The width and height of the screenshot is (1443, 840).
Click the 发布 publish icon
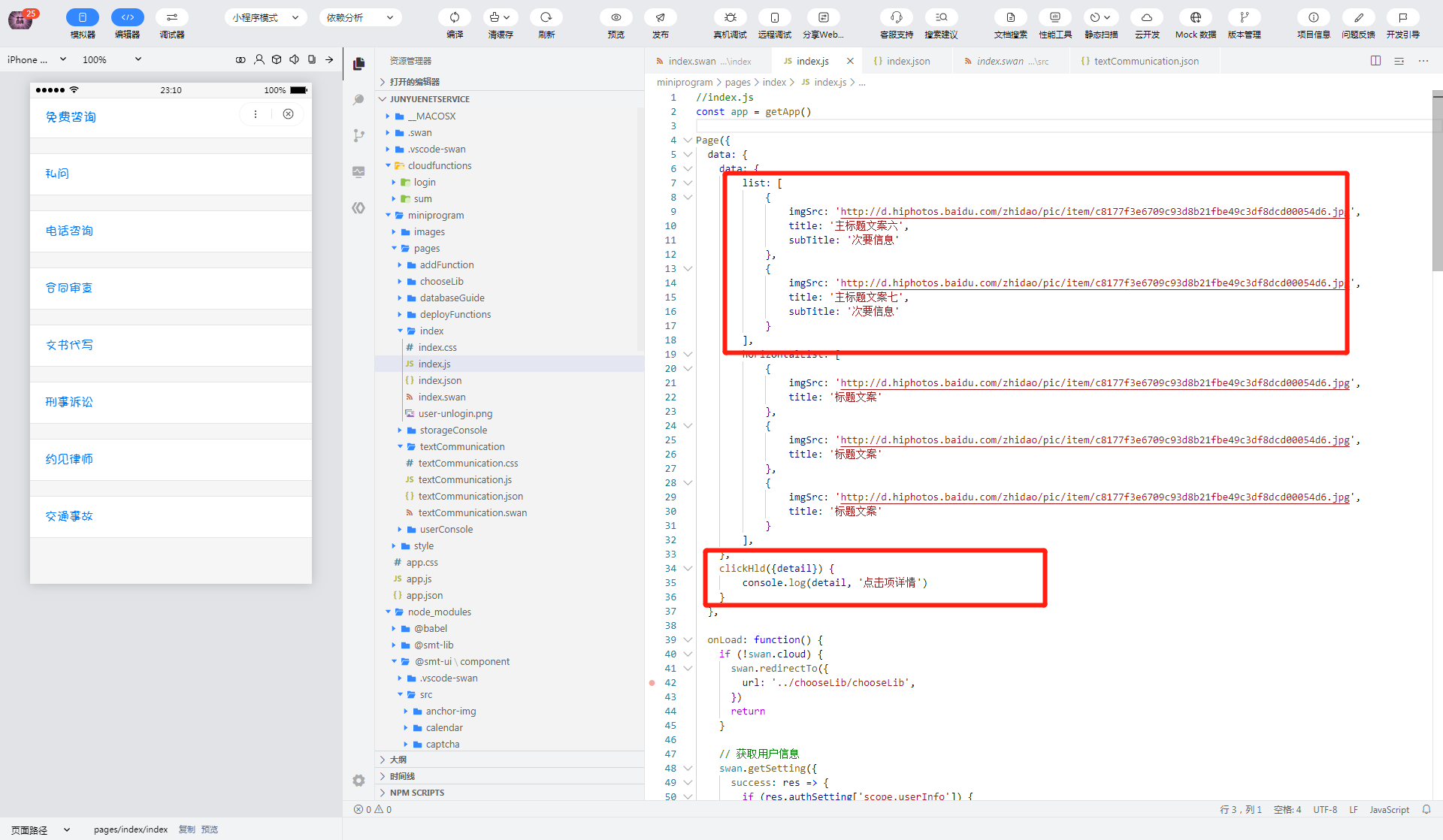click(x=660, y=17)
